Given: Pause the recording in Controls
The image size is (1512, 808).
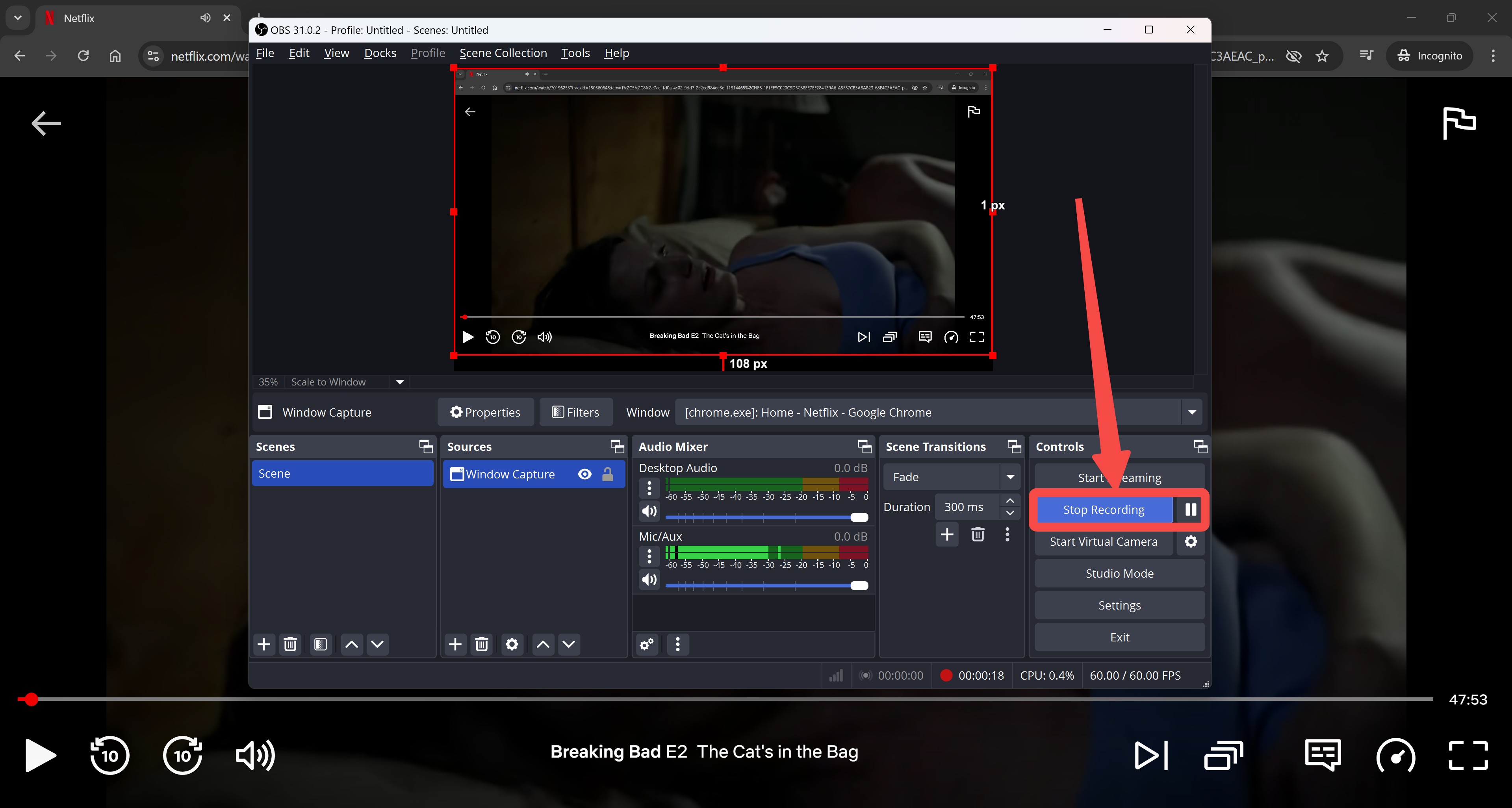Looking at the screenshot, I should [1190, 509].
